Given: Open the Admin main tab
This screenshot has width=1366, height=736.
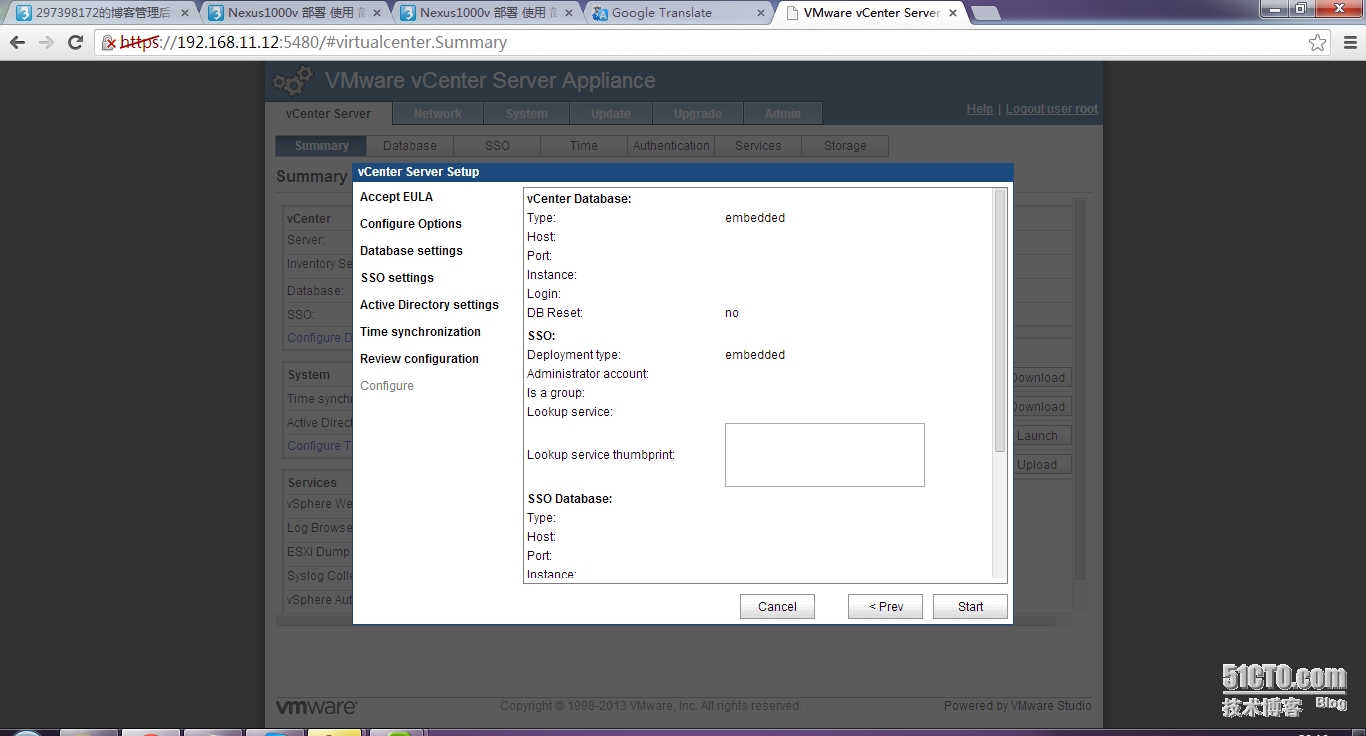Looking at the screenshot, I should tap(783, 113).
